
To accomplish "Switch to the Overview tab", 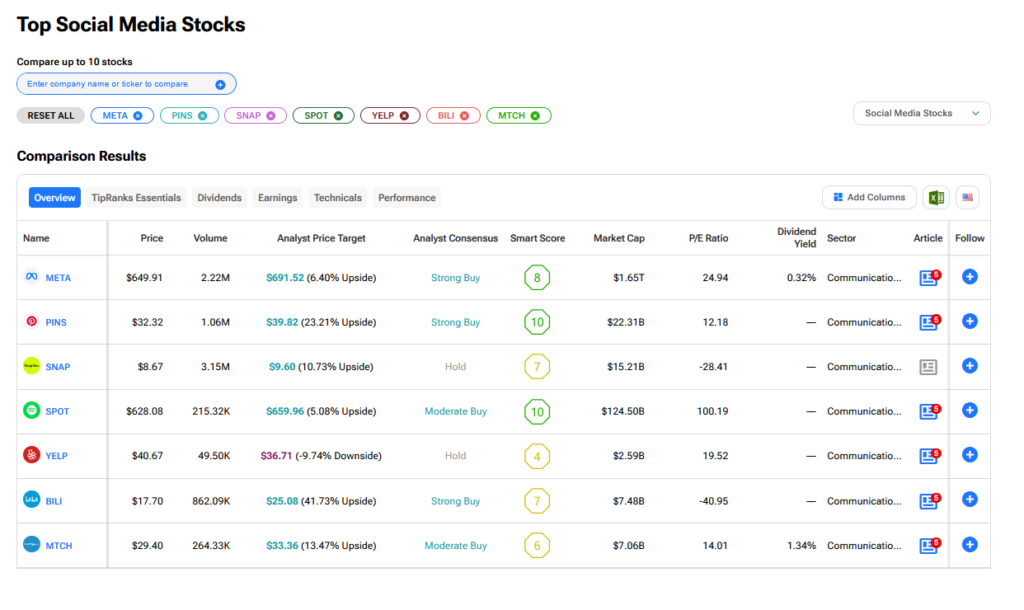I will [x=55, y=198].
